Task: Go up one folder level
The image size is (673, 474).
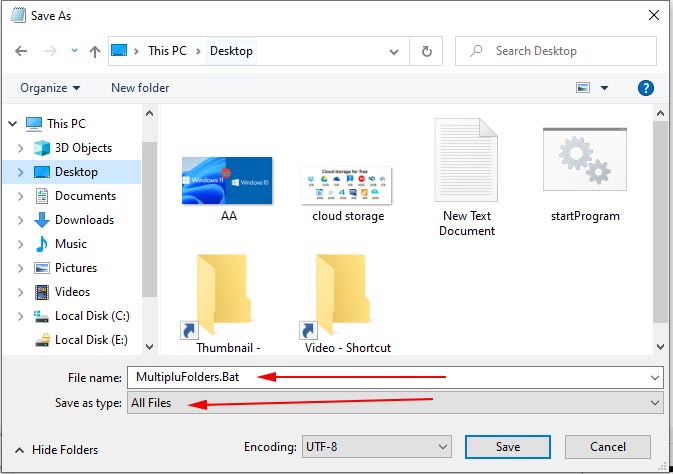Action: pyautogui.click(x=95, y=51)
